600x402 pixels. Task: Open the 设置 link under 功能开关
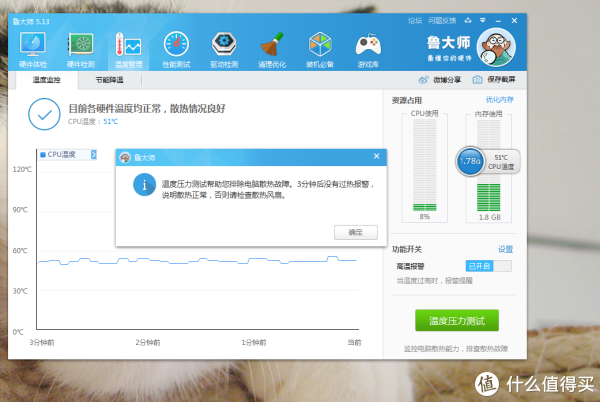(x=505, y=249)
